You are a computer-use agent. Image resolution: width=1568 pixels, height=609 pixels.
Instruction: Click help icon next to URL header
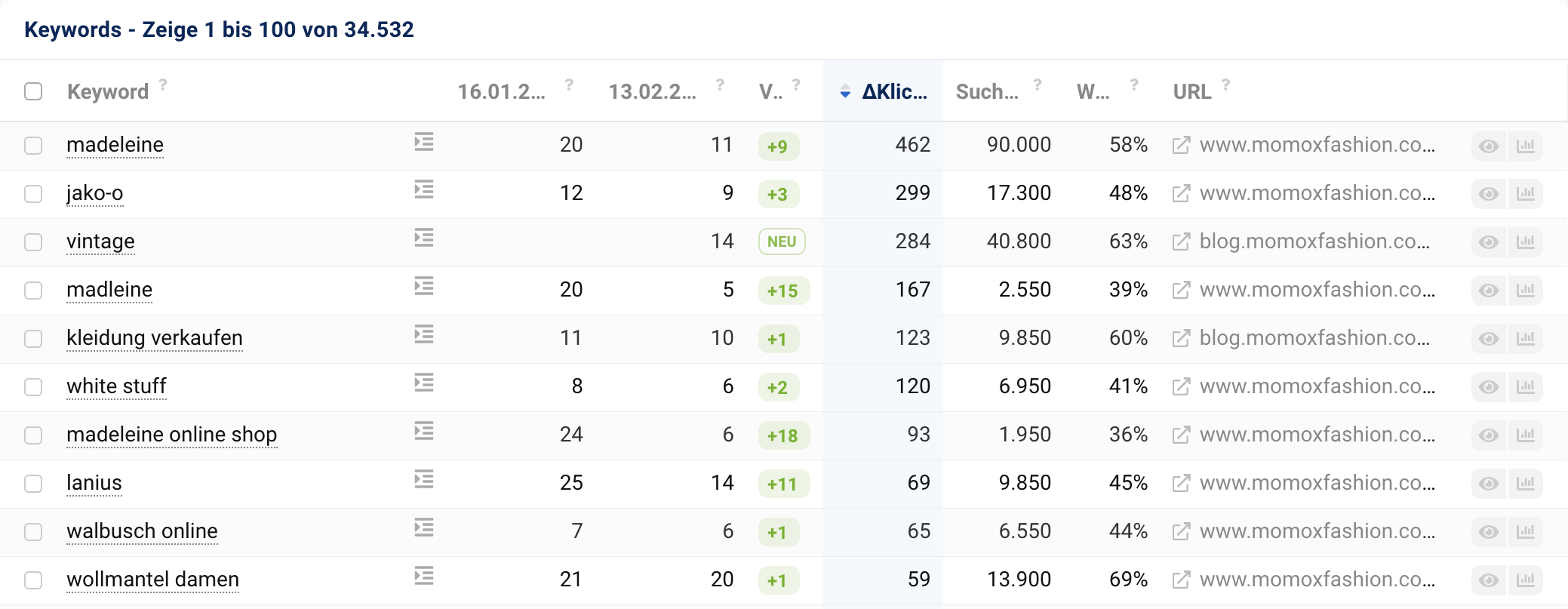click(1226, 85)
